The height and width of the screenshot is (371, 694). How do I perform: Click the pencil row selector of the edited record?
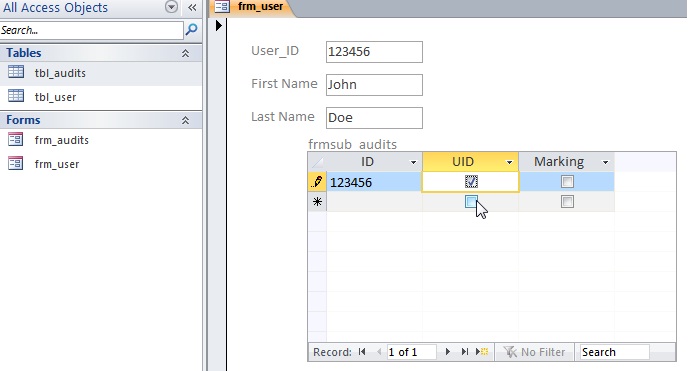coord(317,182)
